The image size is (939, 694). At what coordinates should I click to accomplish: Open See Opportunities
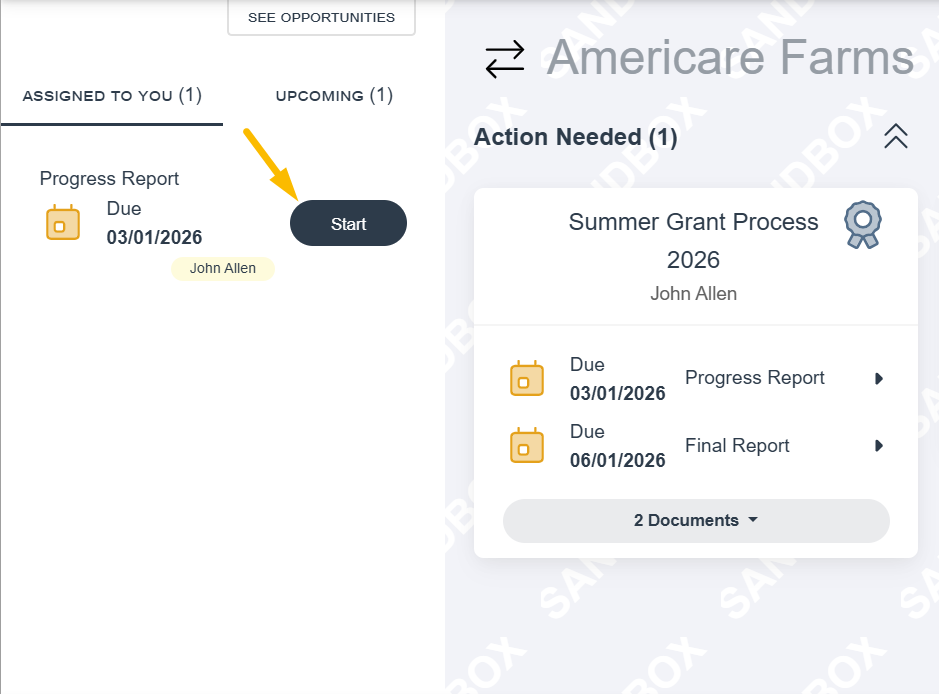tap(322, 17)
